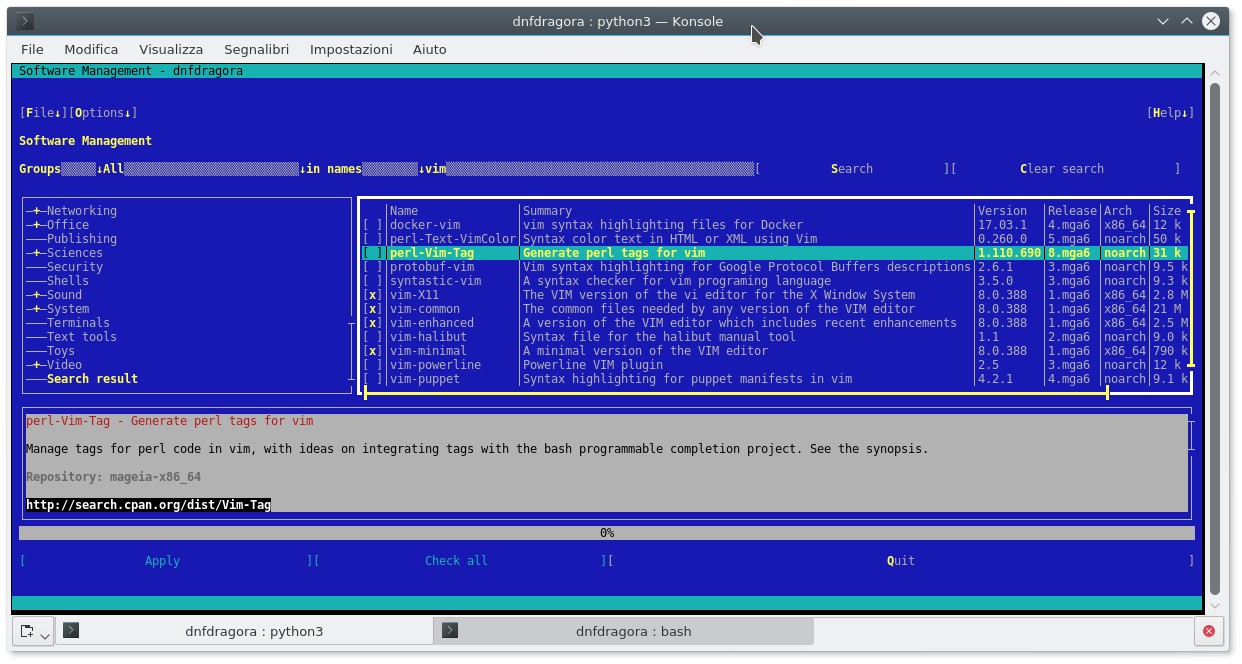Screen dimensions: 1242x664
Task: Click the 0% progress bar
Action: click(607, 533)
